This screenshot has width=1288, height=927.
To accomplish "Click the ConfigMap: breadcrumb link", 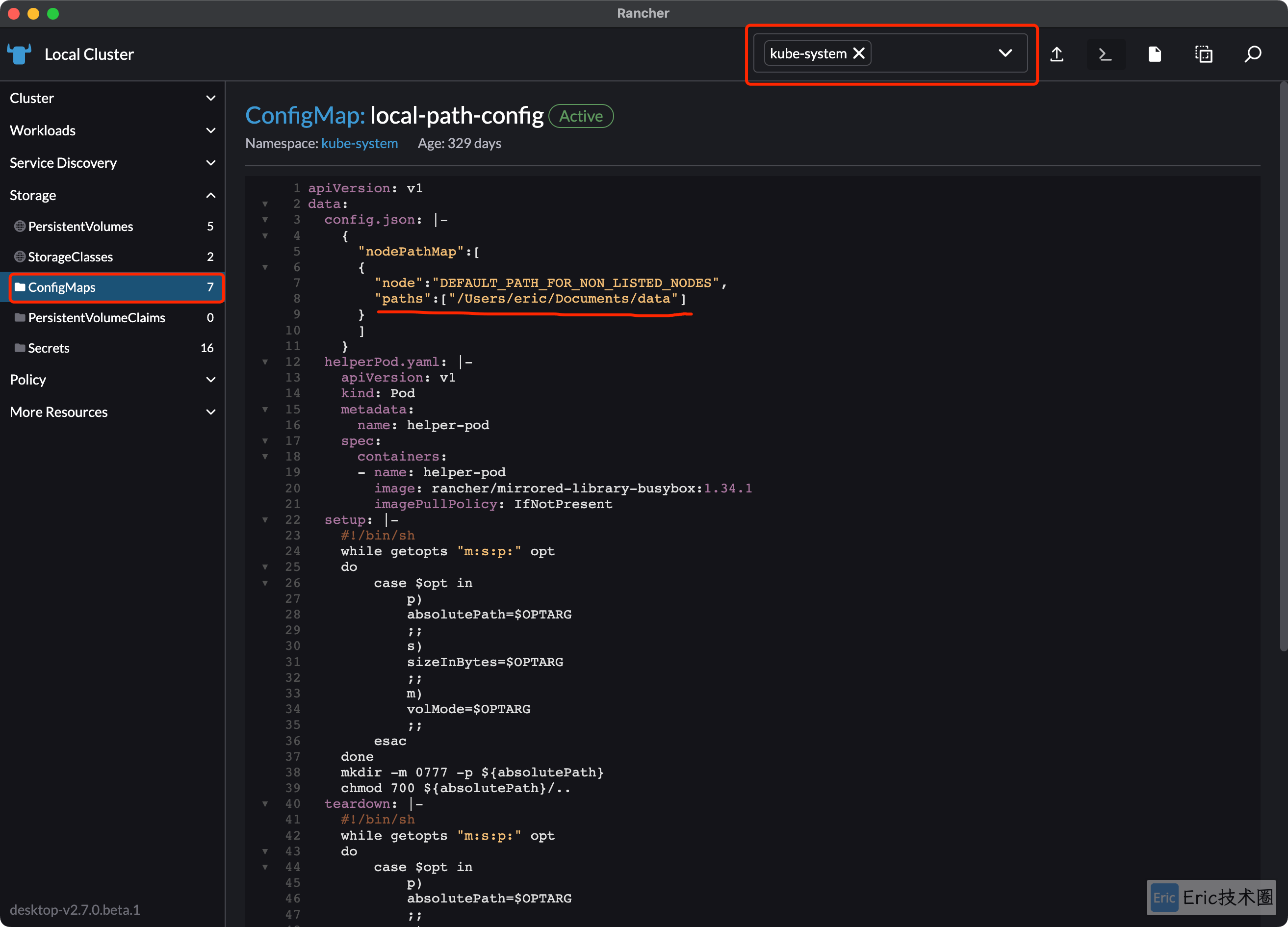I will coord(305,115).
